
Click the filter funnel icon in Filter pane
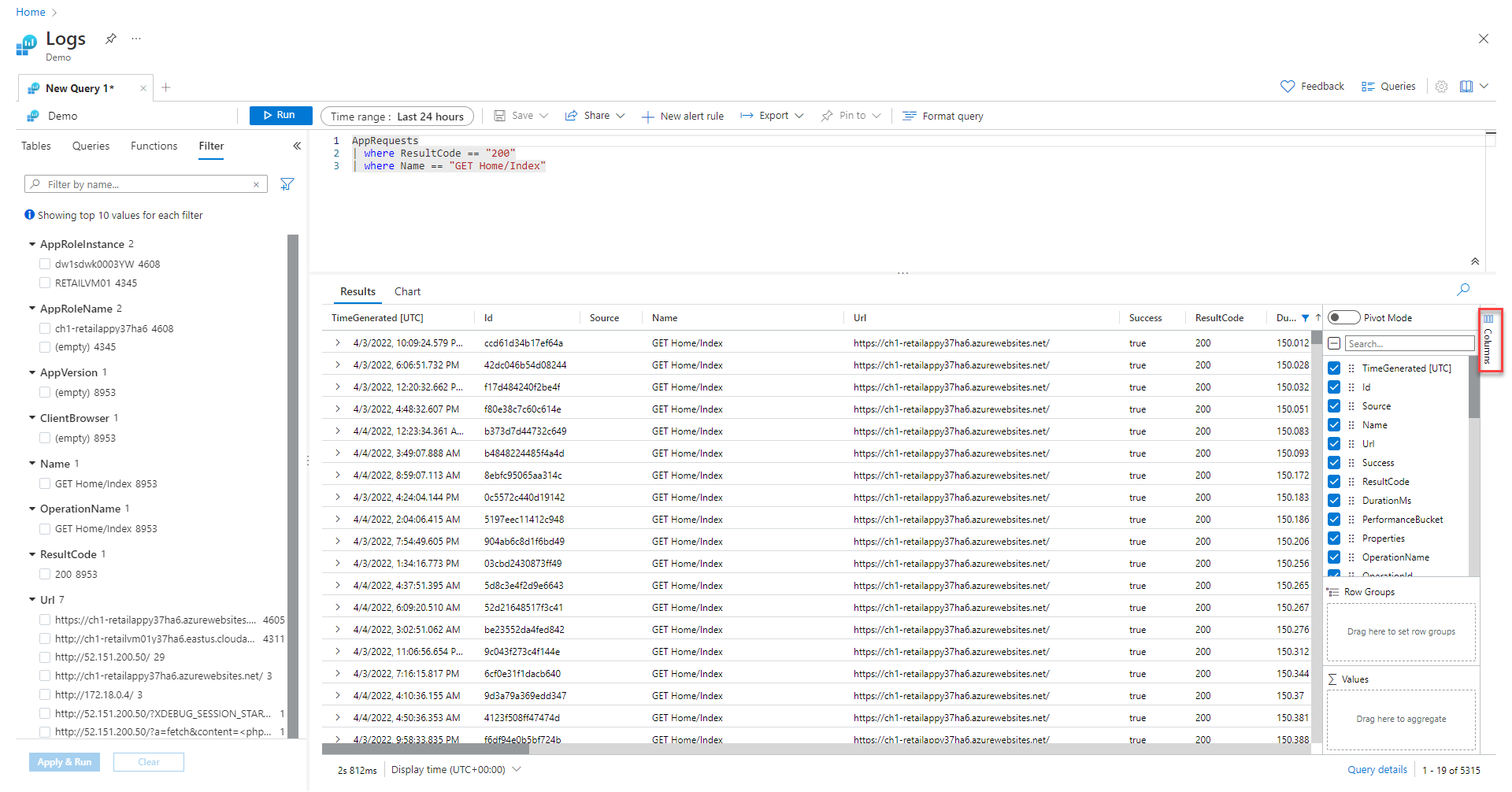[x=287, y=184]
